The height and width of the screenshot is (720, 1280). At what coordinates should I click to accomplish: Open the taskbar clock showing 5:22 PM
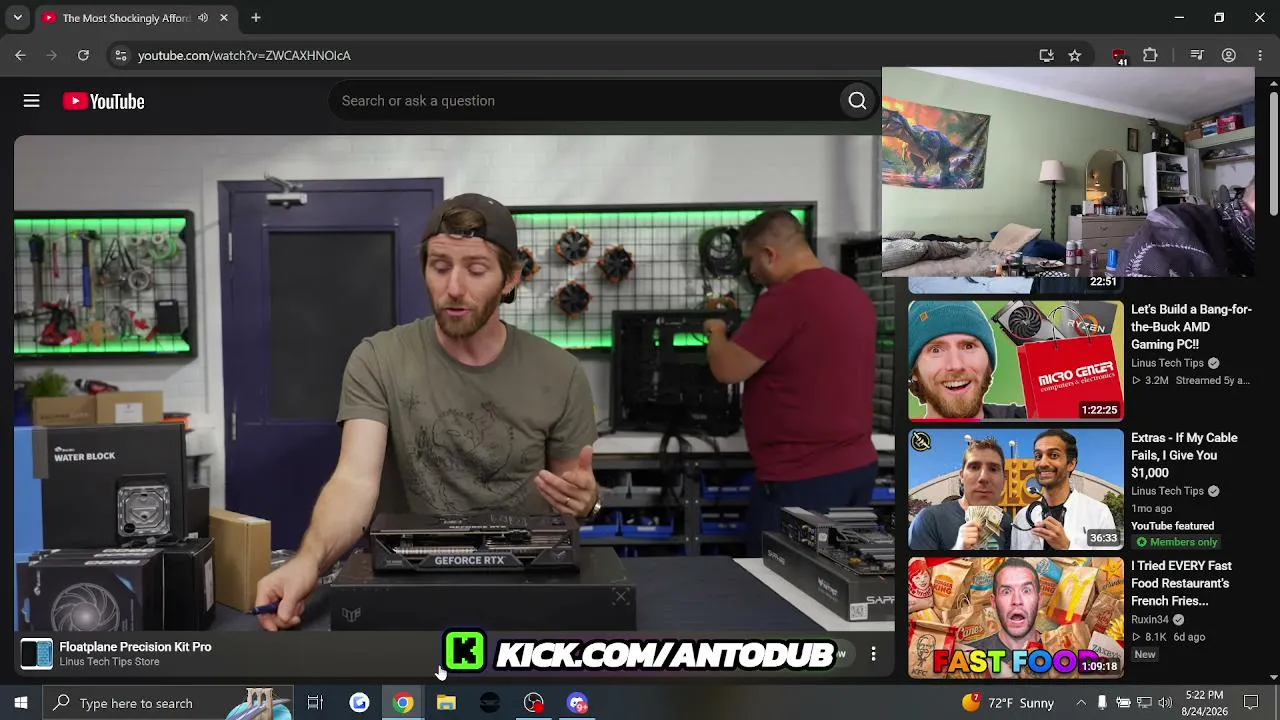click(1204, 703)
